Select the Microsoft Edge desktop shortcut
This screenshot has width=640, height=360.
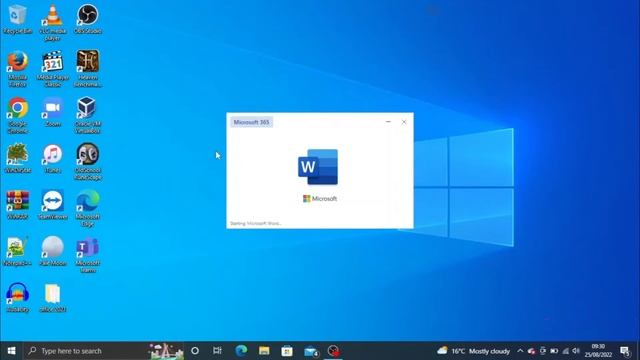click(x=87, y=208)
